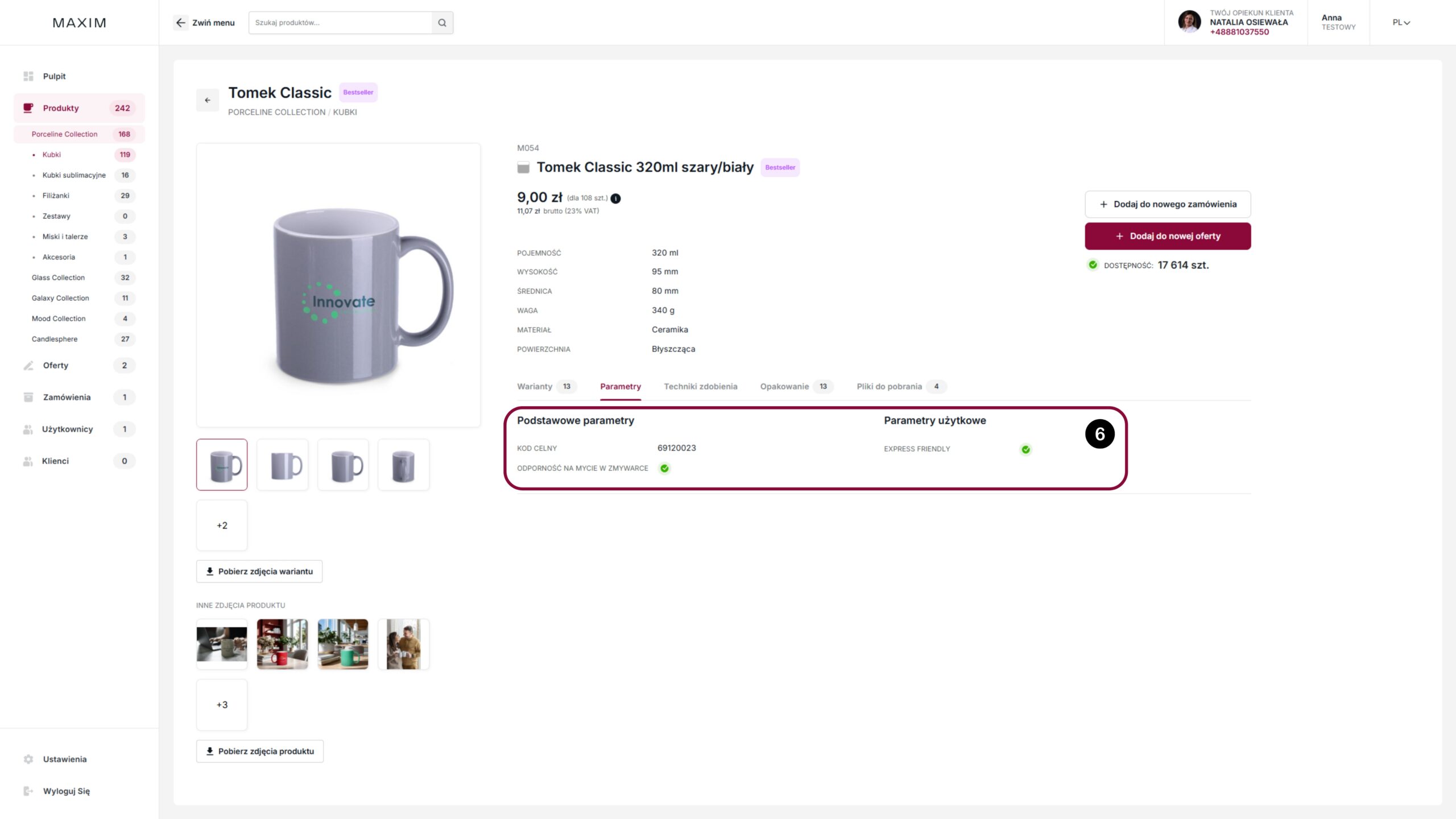1456x819 pixels.
Task: Click the back arrow beside Tomek Classic
Action: click(208, 100)
